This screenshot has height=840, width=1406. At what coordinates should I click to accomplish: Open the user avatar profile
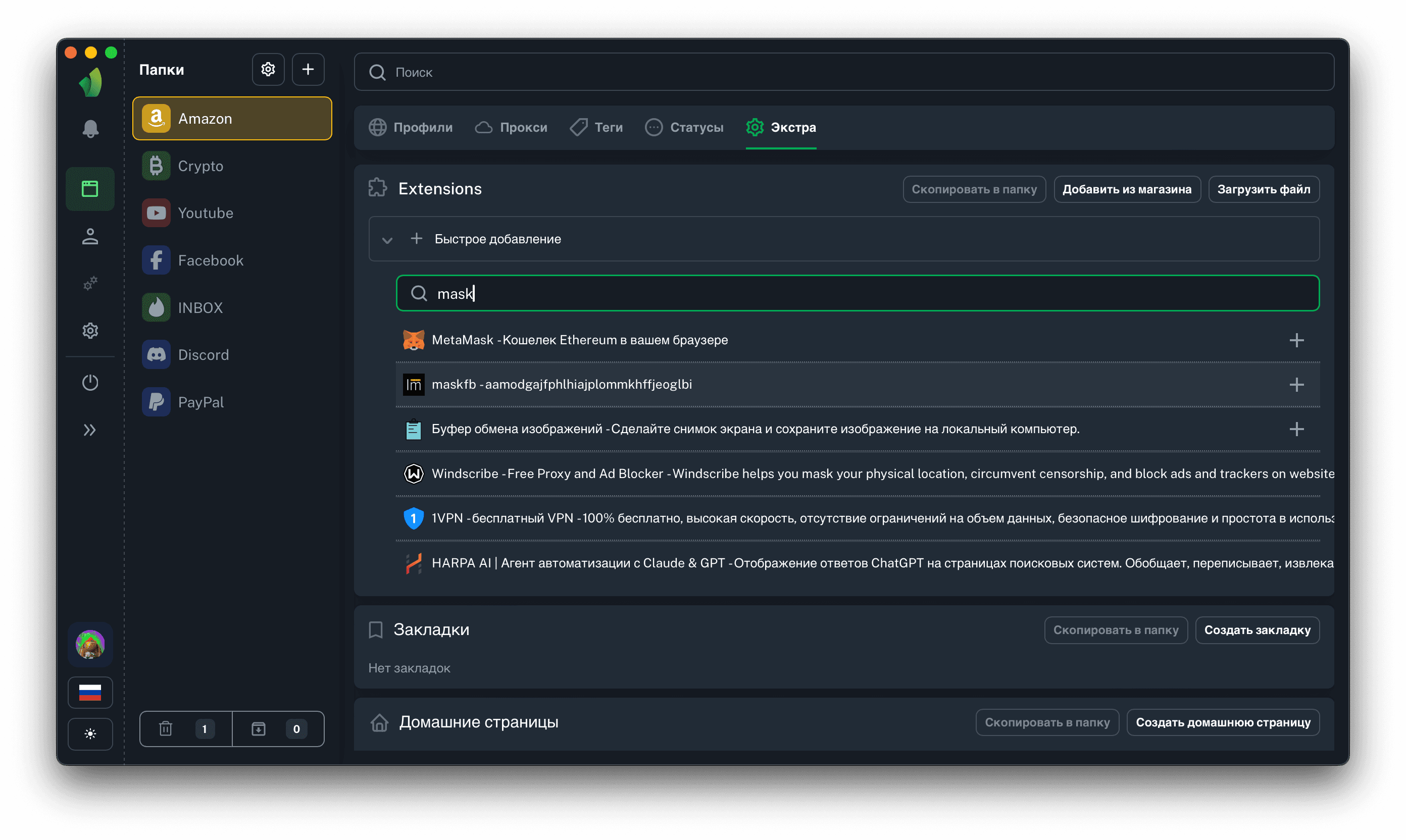coord(90,644)
